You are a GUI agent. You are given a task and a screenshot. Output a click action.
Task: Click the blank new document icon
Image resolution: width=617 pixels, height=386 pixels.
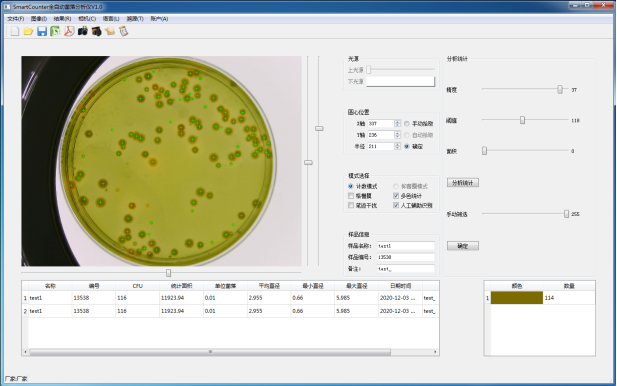[15, 31]
